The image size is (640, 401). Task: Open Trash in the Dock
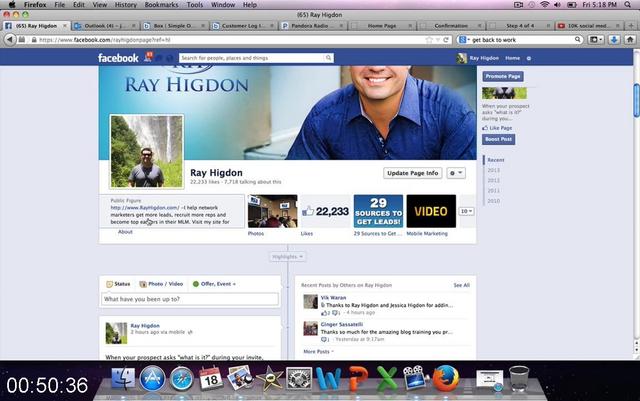[519, 379]
